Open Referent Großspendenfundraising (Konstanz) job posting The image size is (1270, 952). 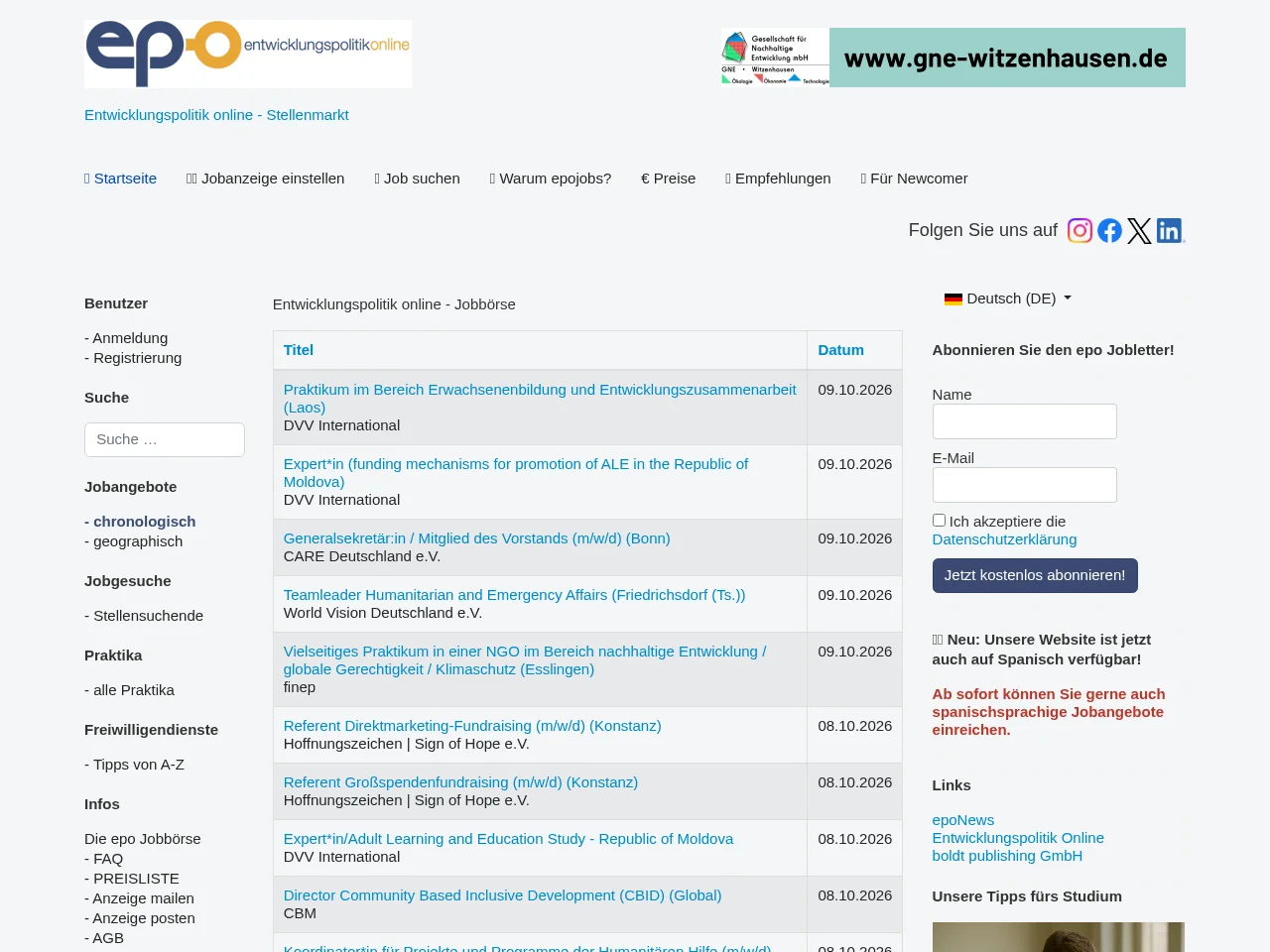tap(460, 782)
